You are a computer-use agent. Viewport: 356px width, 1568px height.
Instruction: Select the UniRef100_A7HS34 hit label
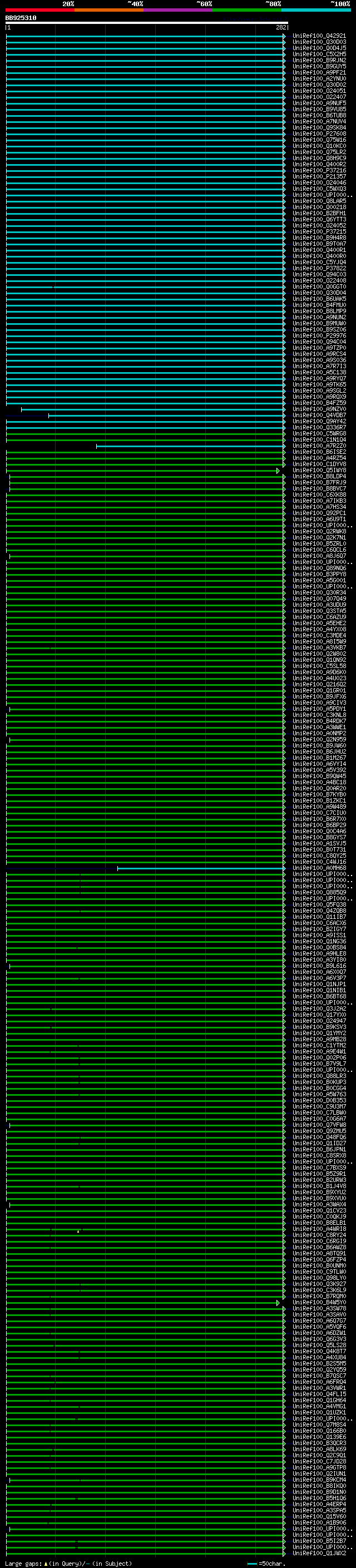pyautogui.click(x=319, y=507)
